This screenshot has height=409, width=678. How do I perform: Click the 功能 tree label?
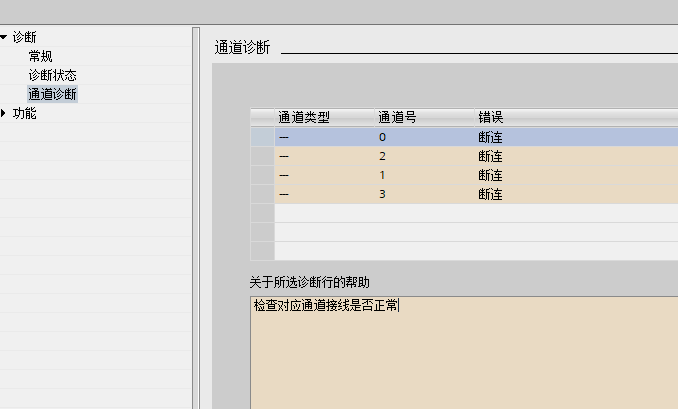pos(25,113)
